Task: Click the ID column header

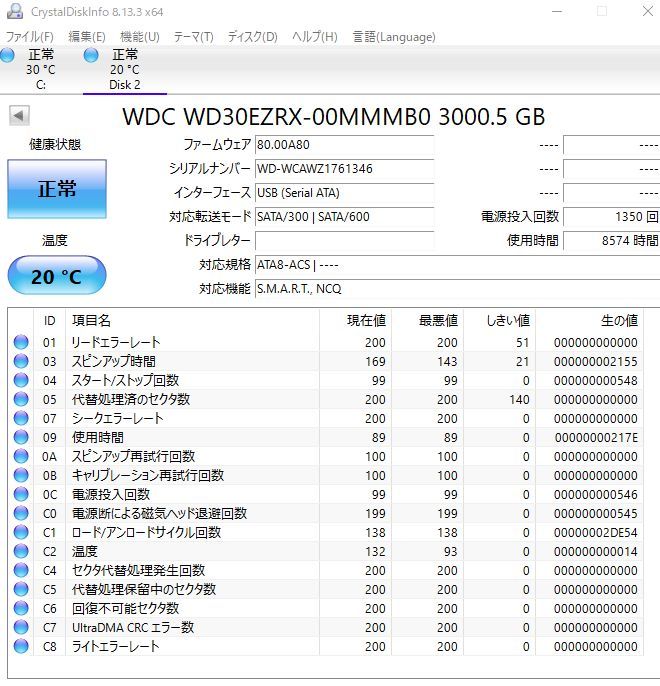Action: tap(49, 321)
